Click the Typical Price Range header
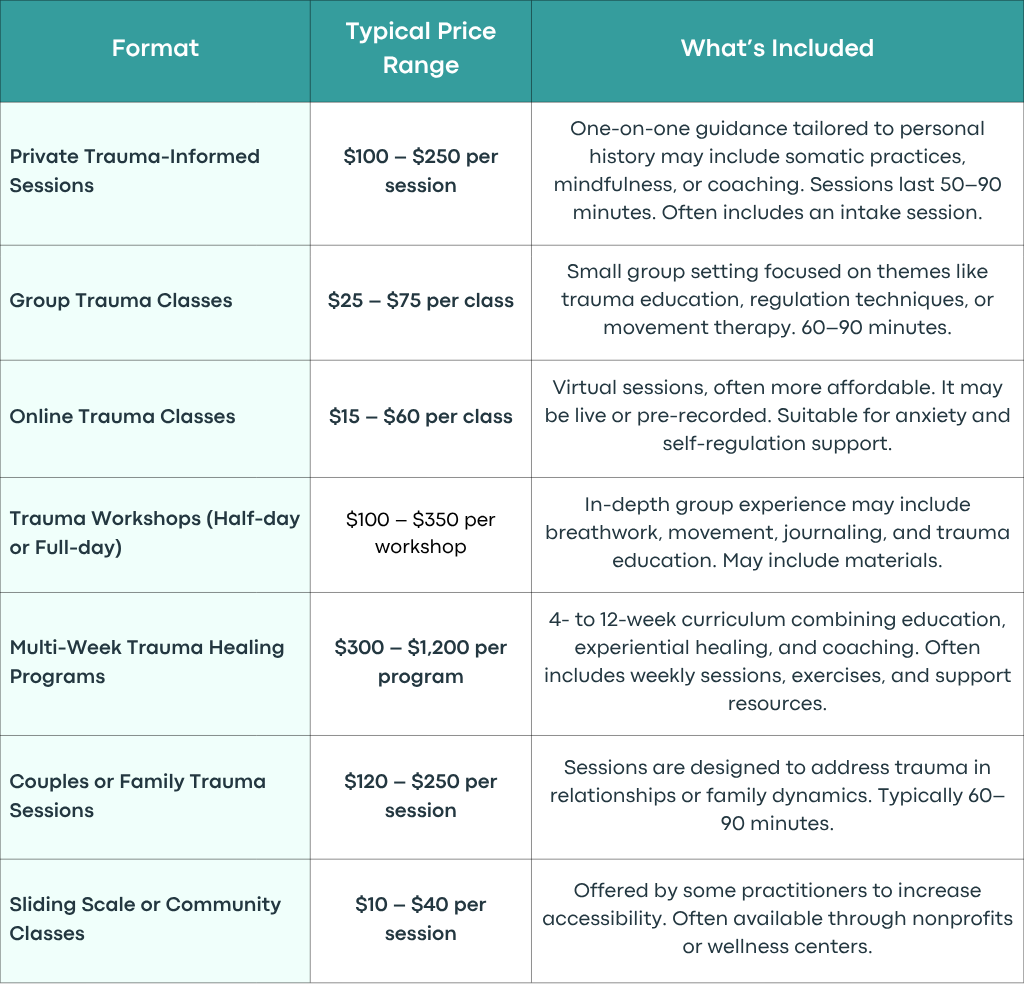This screenshot has height=984, width=1024. pyautogui.click(x=421, y=48)
